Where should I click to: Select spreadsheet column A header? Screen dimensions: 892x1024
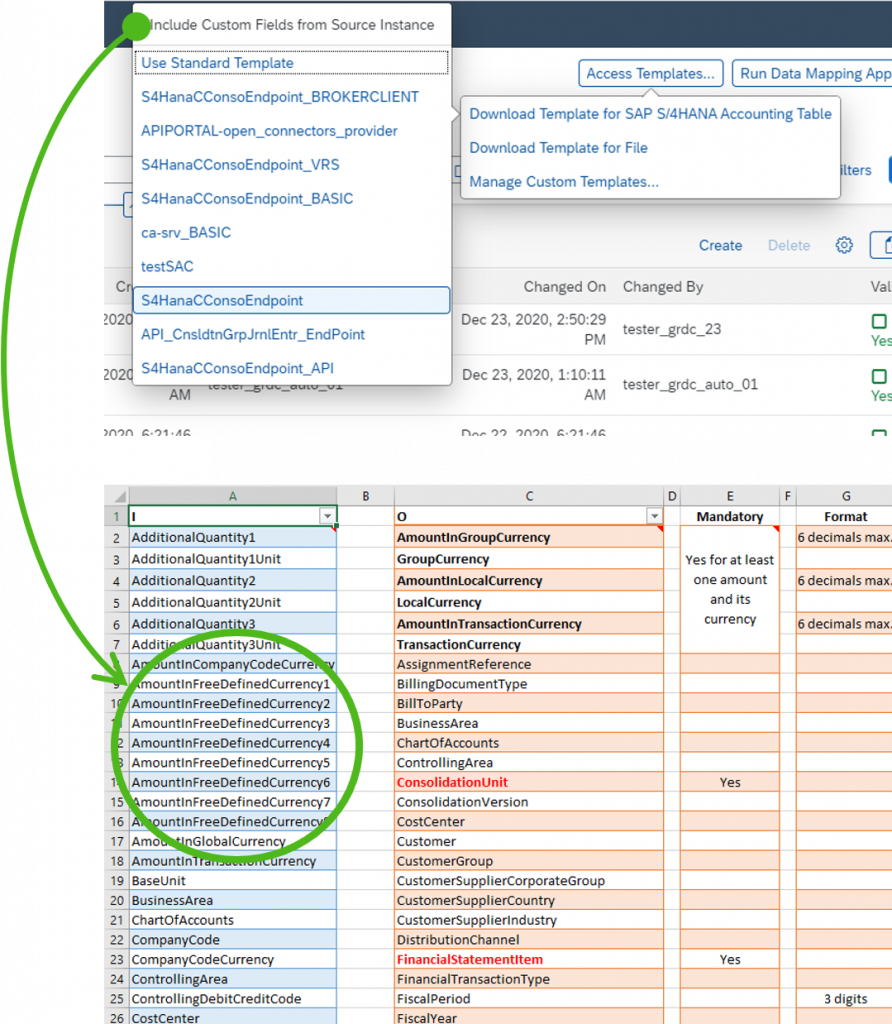click(x=232, y=496)
